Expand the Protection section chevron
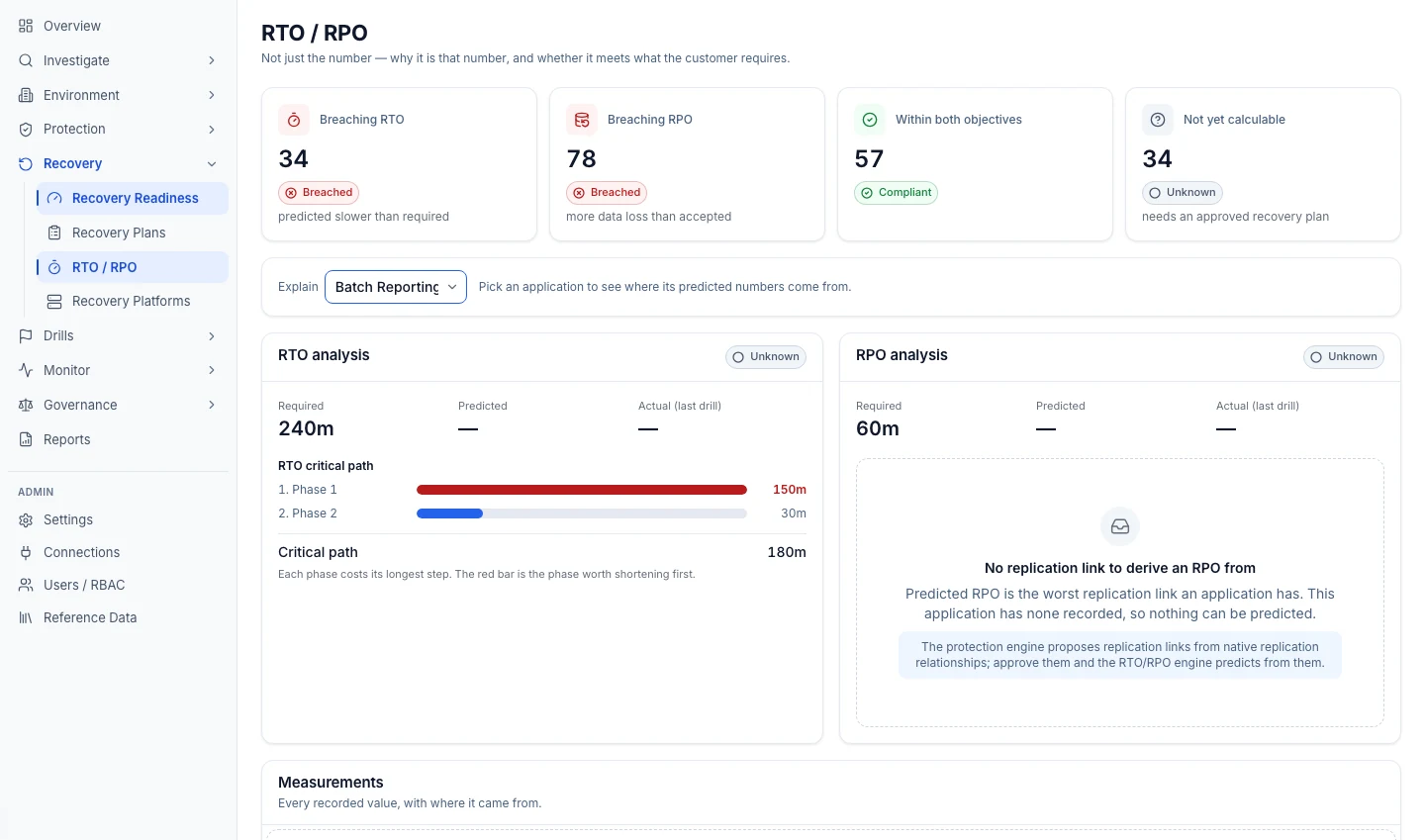Screen dimensions: 1425x840 pyautogui.click(x=212, y=129)
